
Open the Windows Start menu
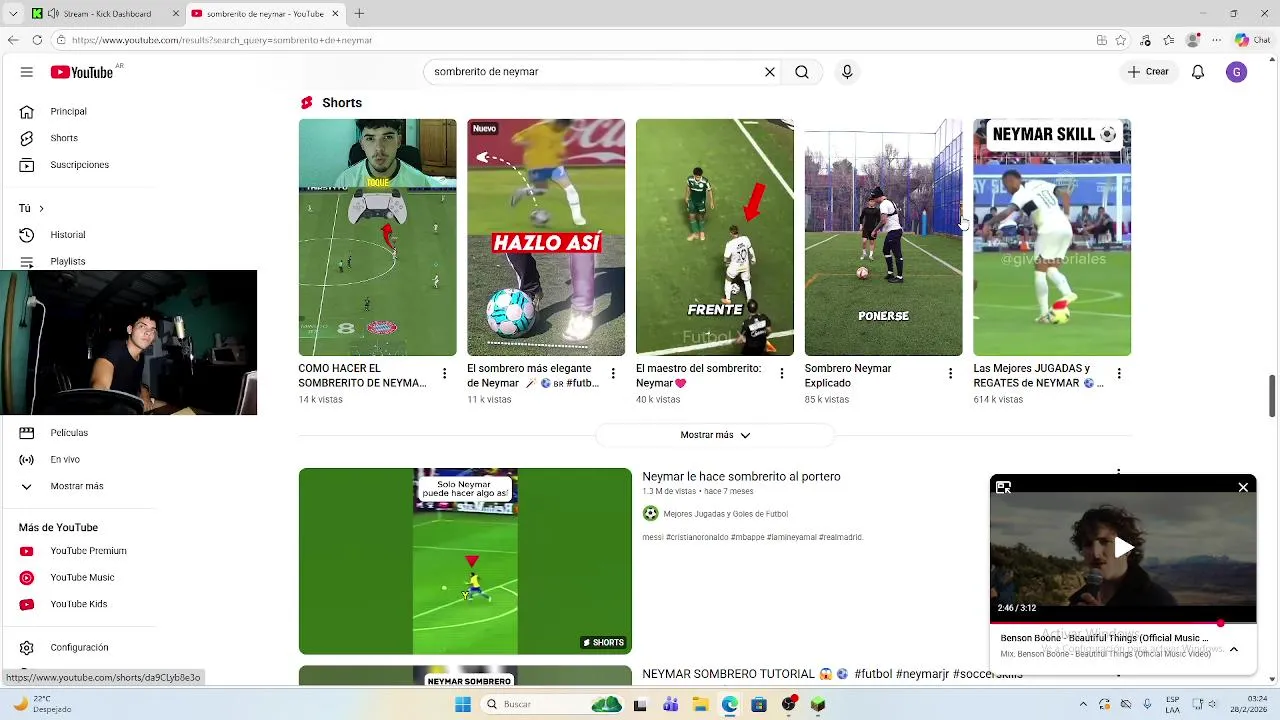coord(463,704)
